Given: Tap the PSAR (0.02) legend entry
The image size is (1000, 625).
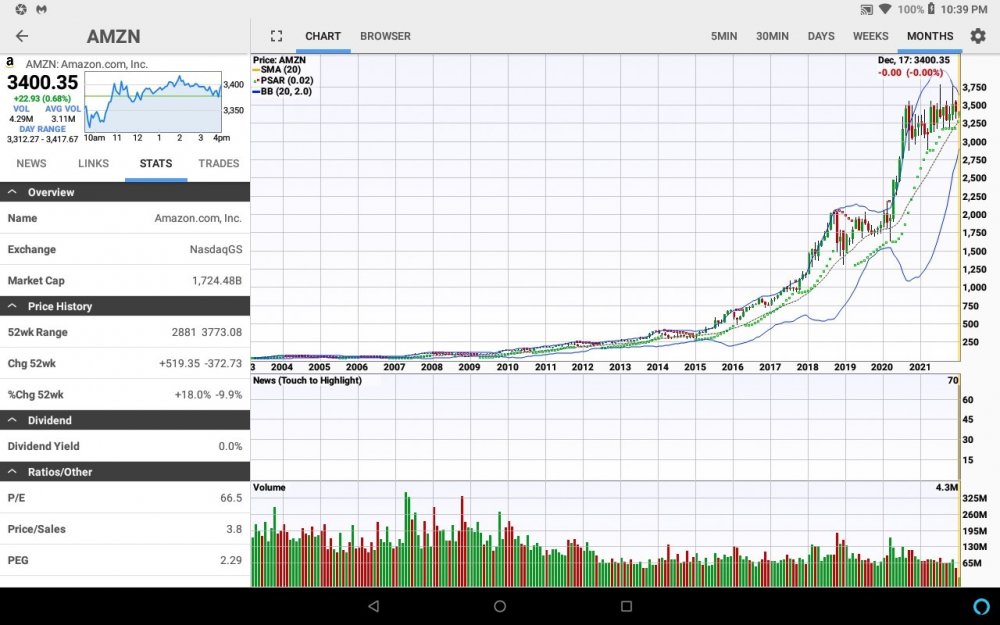Looking at the screenshot, I should click(x=283, y=80).
